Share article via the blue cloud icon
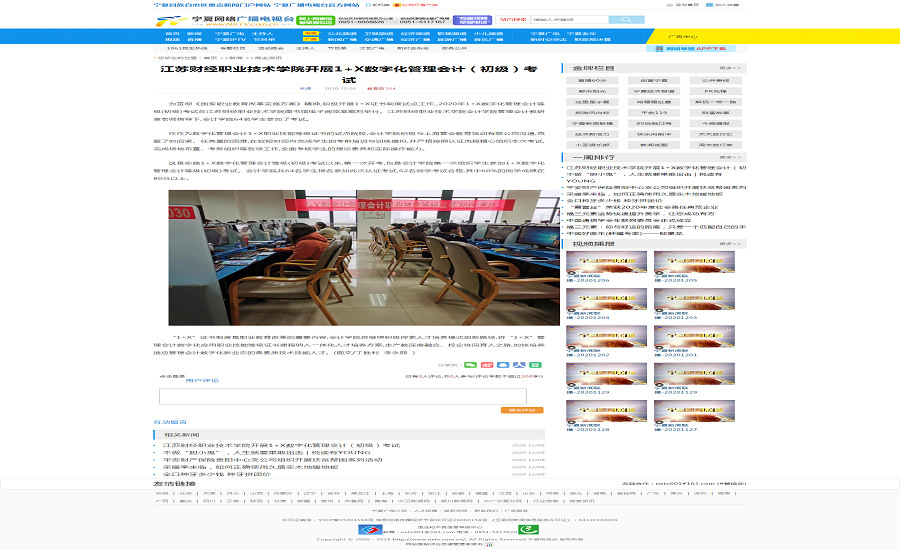This screenshot has width=900, height=550. (x=502, y=365)
